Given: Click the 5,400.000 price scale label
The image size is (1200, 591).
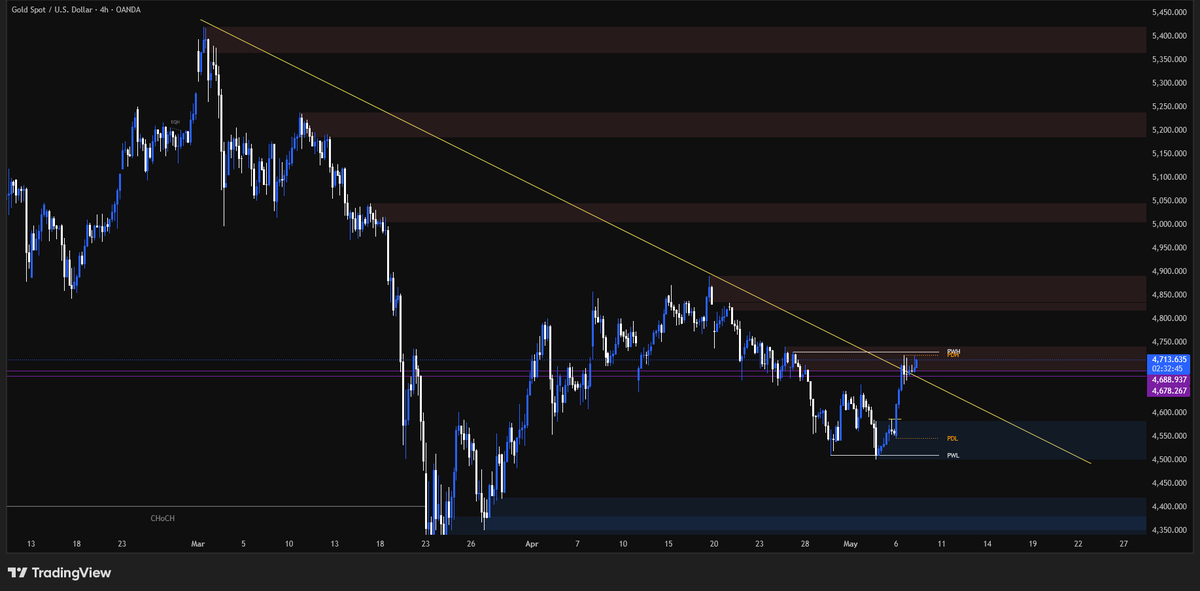Looking at the screenshot, I should click(x=1169, y=36).
